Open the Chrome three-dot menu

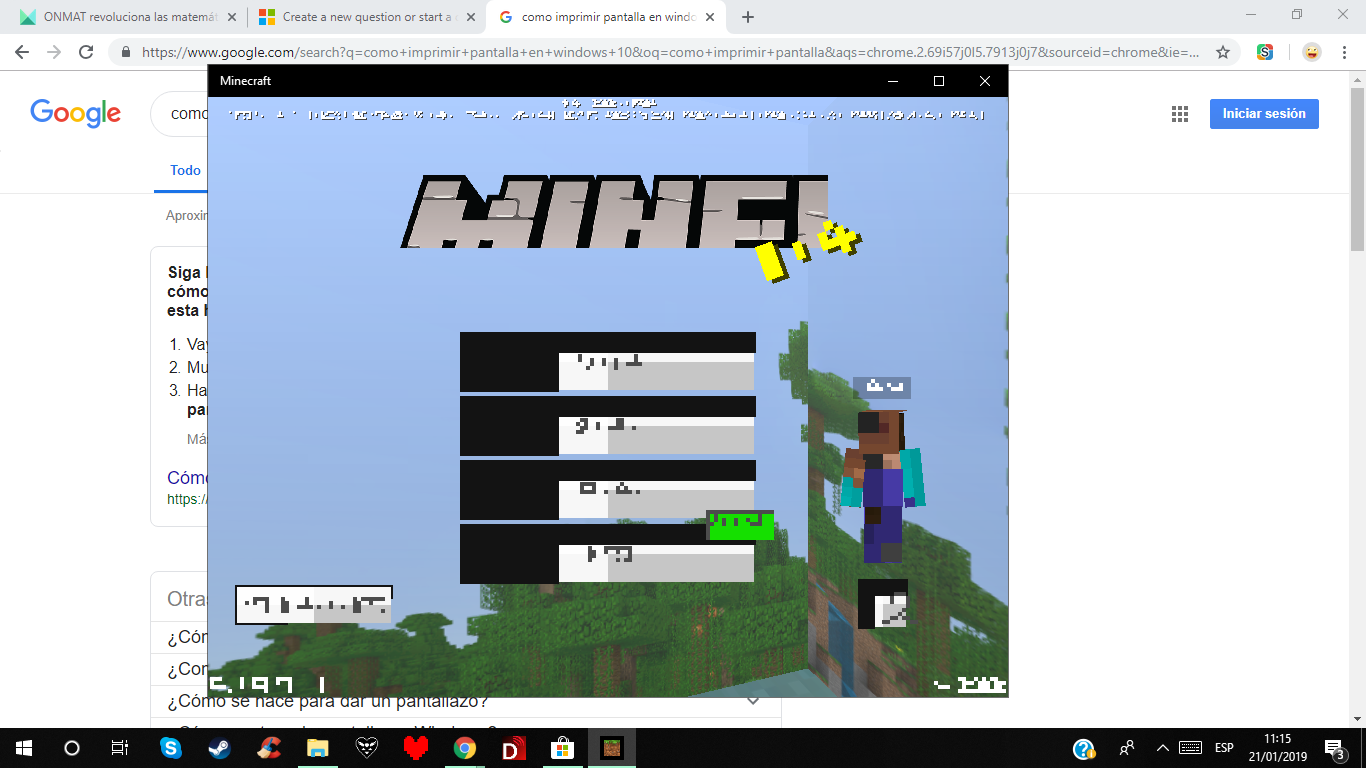[1346, 52]
